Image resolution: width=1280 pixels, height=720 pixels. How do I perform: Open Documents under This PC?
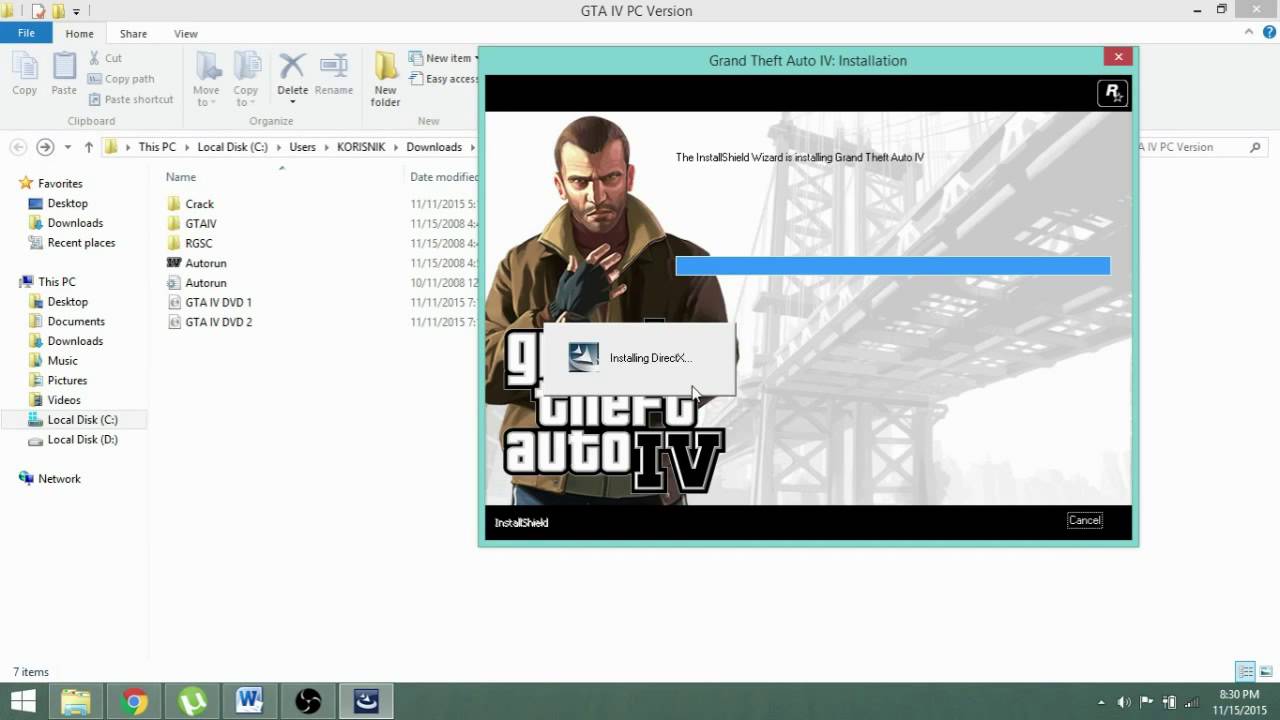coord(76,321)
